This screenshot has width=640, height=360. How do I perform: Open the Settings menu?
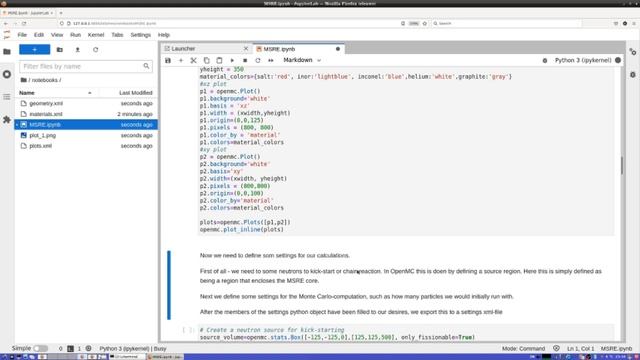140,35
